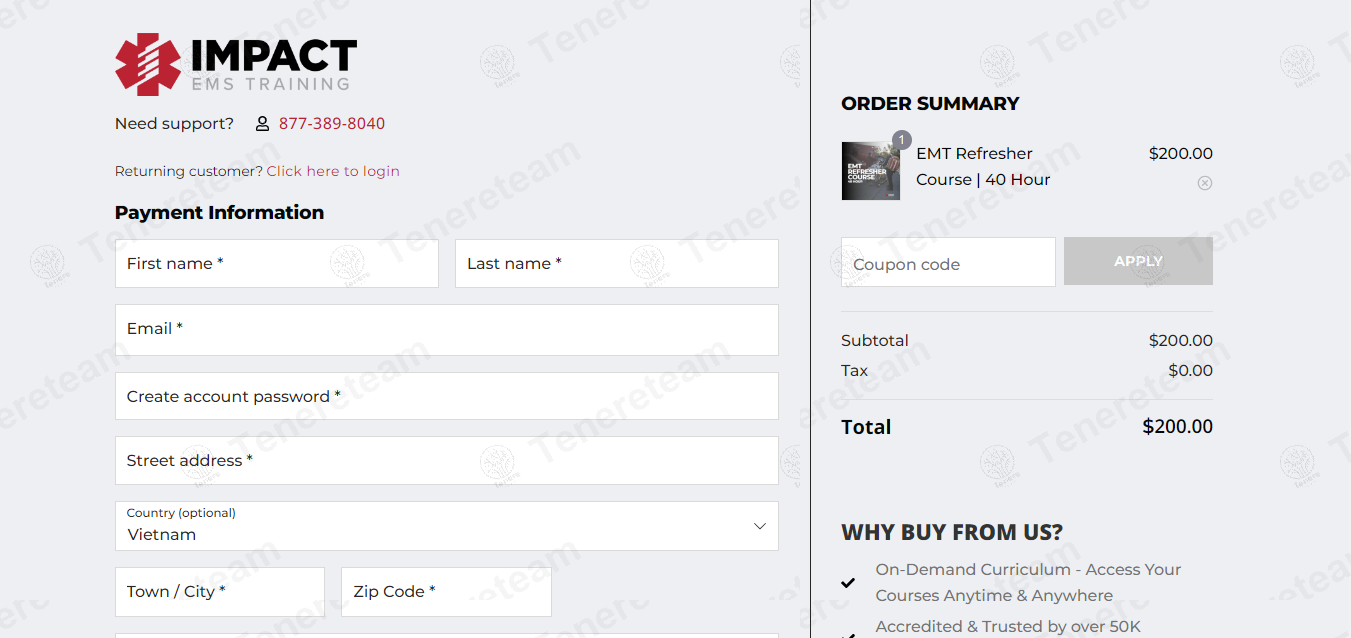Click the Street address field
Viewport: 1351px width, 638px height.
click(x=446, y=461)
